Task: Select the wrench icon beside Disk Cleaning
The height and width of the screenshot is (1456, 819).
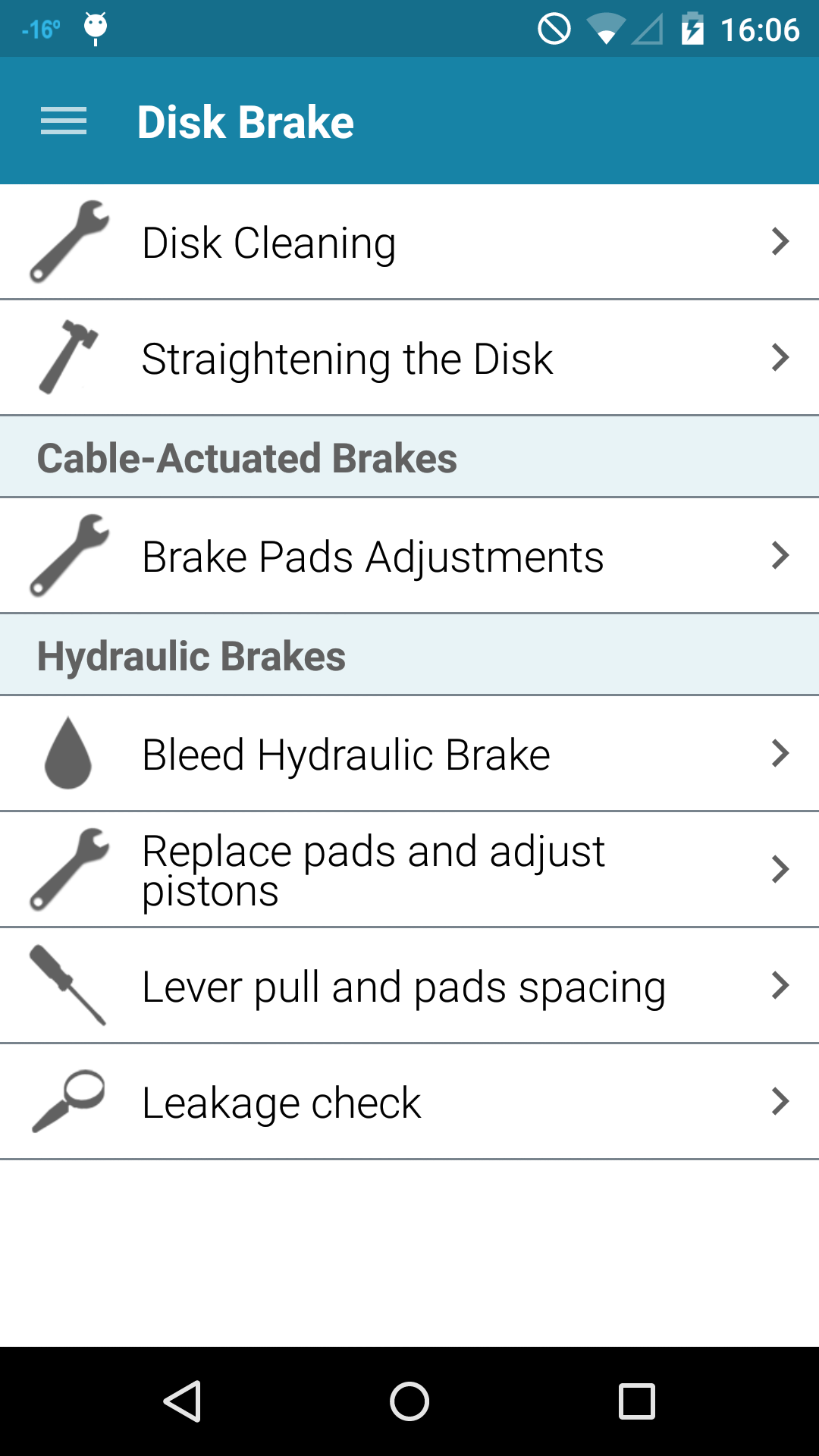Action: (68, 241)
